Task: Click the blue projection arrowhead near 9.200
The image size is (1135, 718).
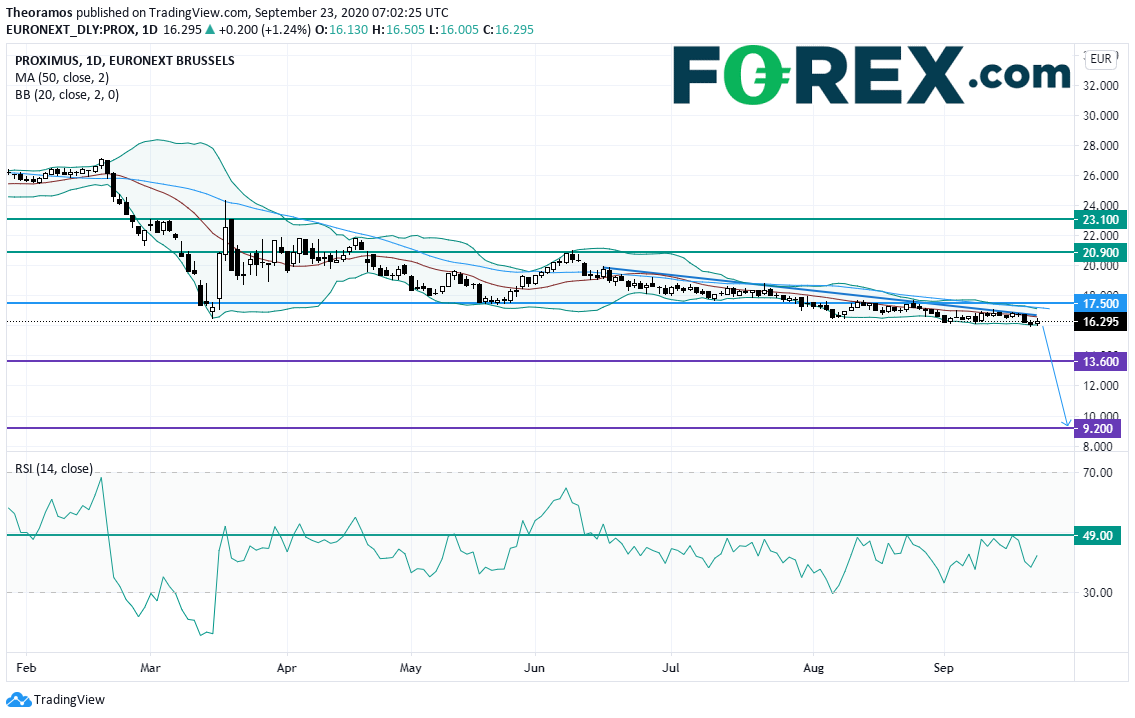Action: point(1068,425)
